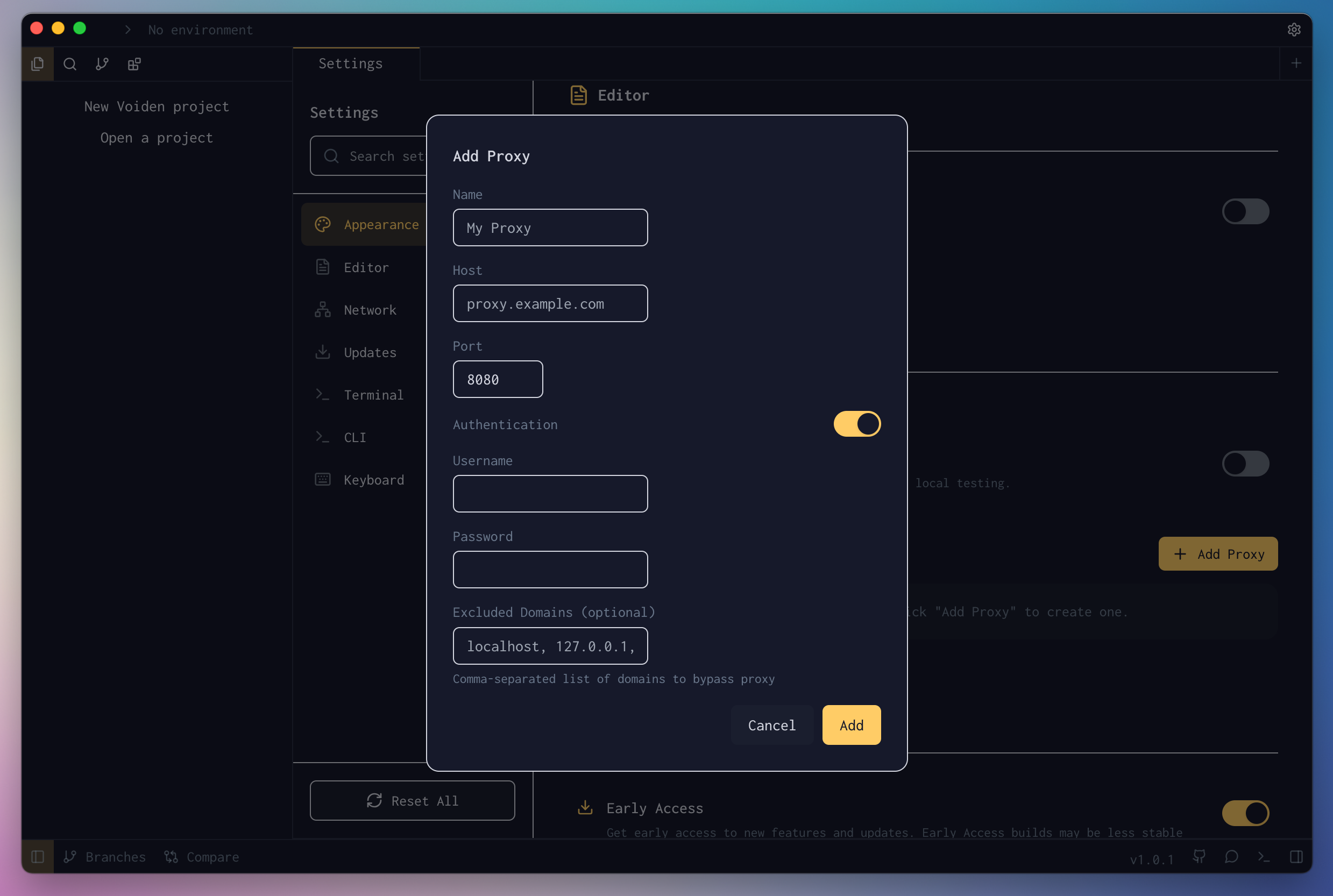Toggle the right panel in the status bar
This screenshot has width=1333, height=896.
pos(1296,857)
